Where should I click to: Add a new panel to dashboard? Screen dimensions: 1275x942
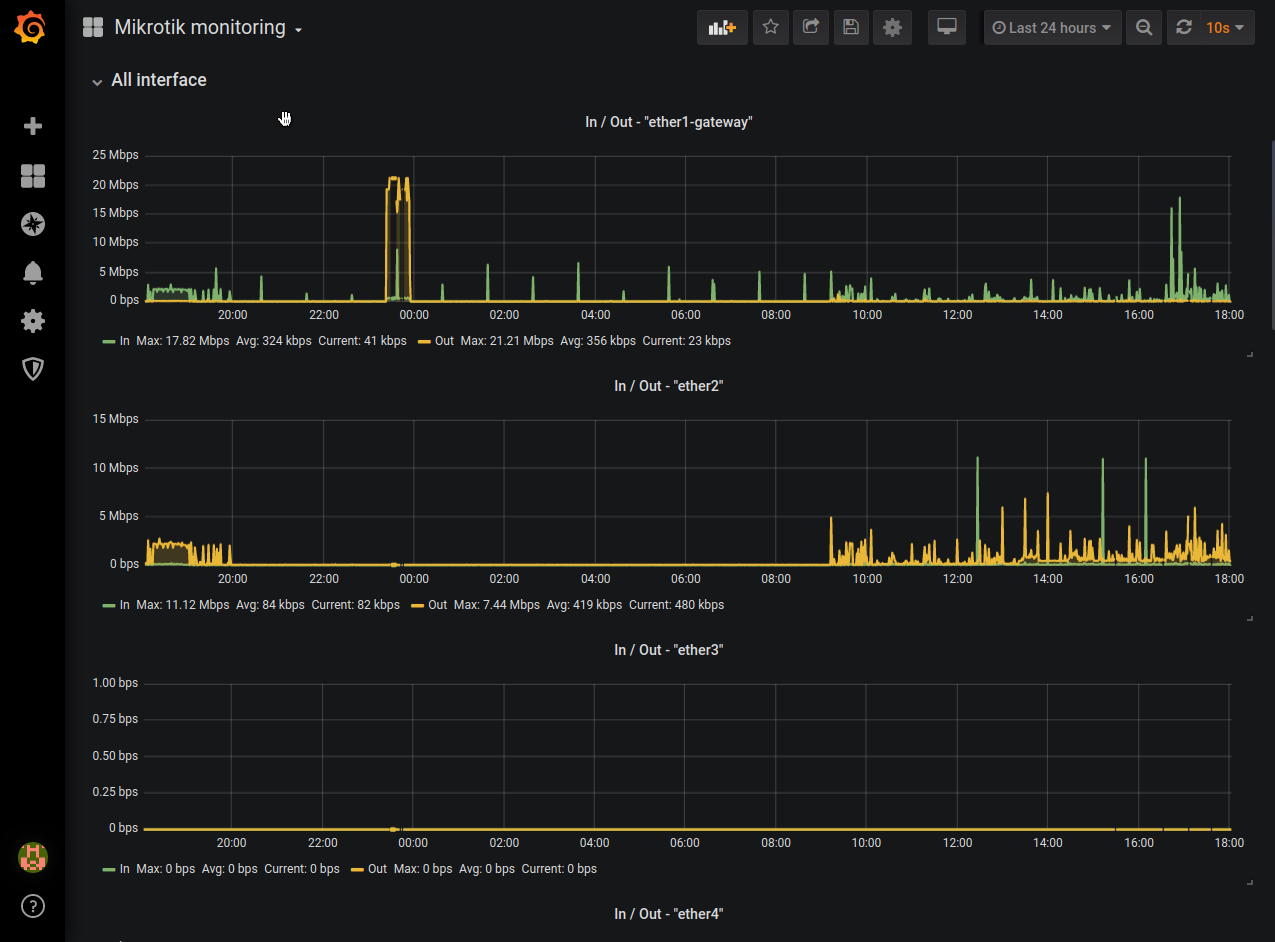pyautogui.click(x=722, y=28)
